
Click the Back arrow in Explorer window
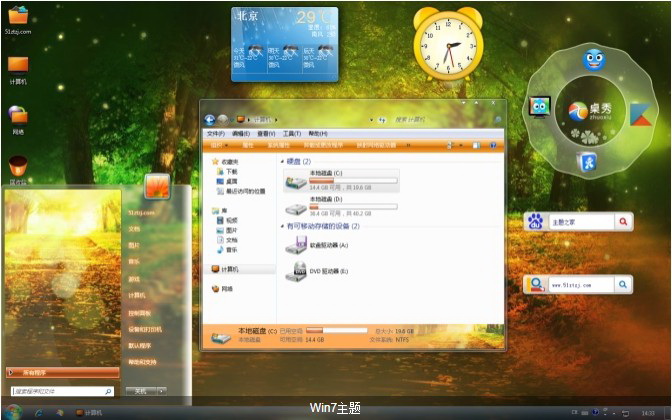pos(210,120)
